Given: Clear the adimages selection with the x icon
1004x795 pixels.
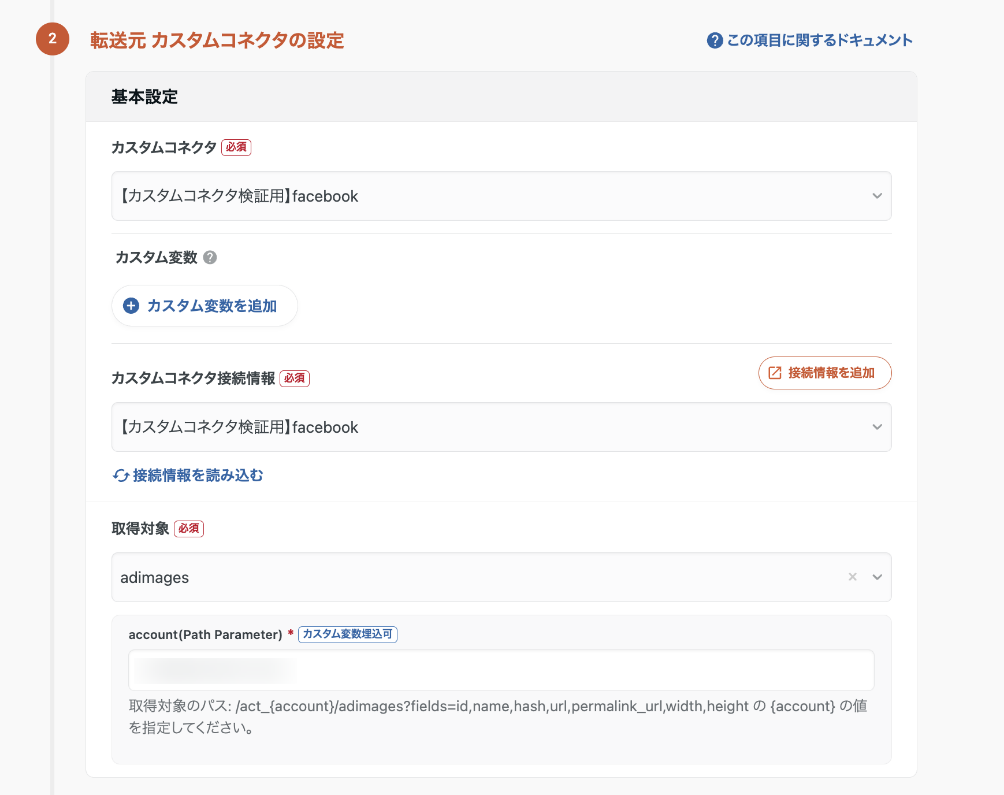Looking at the screenshot, I should point(852,577).
